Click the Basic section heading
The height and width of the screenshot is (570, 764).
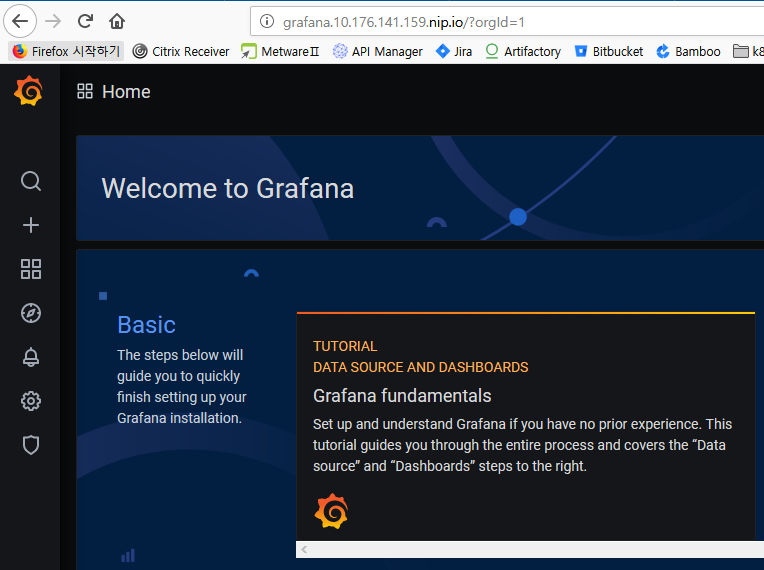(x=147, y=324)
